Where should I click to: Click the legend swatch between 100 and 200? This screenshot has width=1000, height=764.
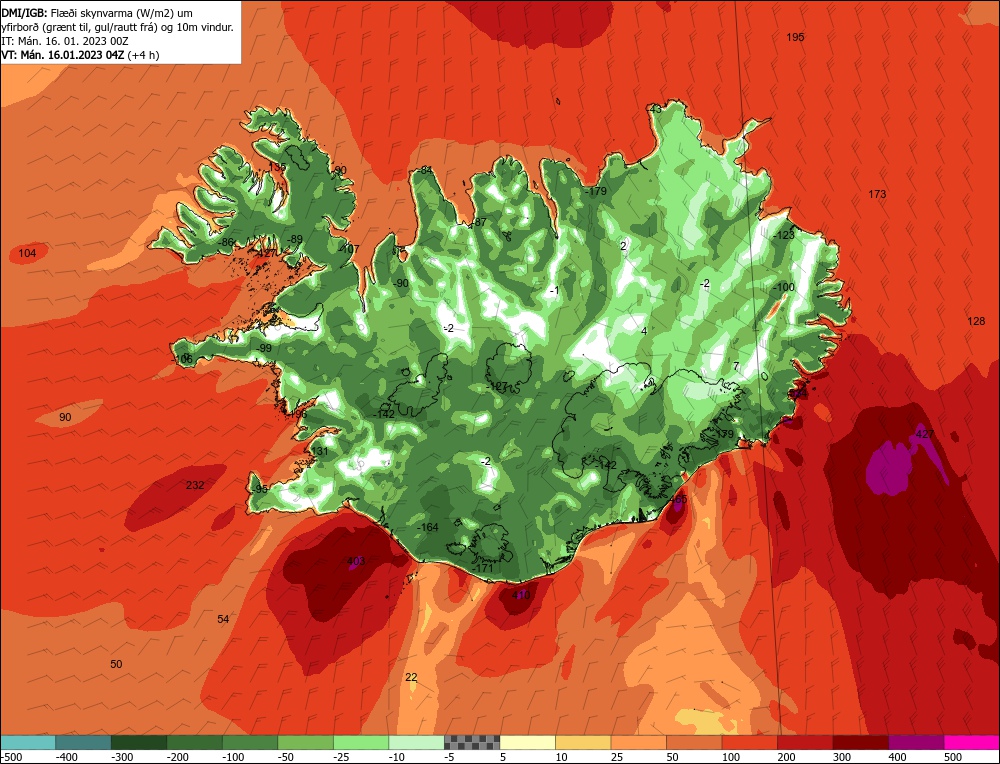click(x=750, y=742)
